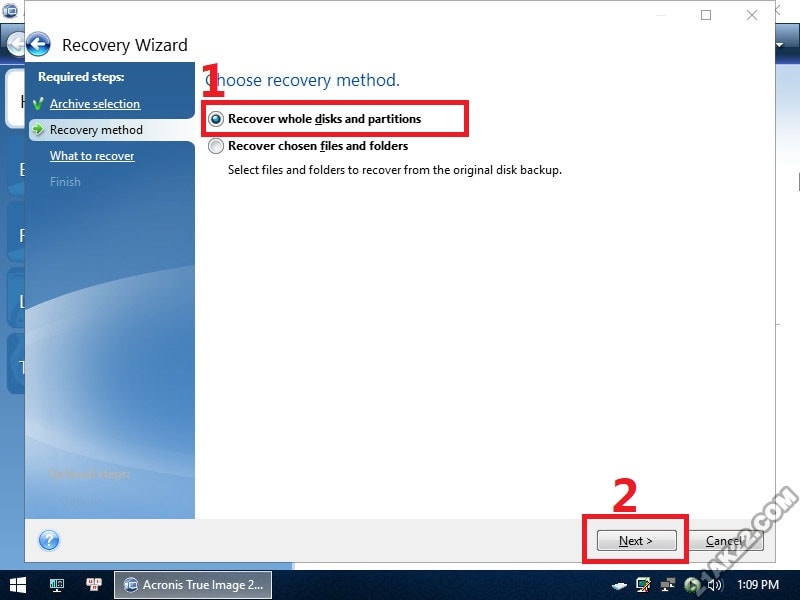The height and width of the screenshot is (600, 800).
Task: Open the Windows Start menu
Action: click(18, 585)
